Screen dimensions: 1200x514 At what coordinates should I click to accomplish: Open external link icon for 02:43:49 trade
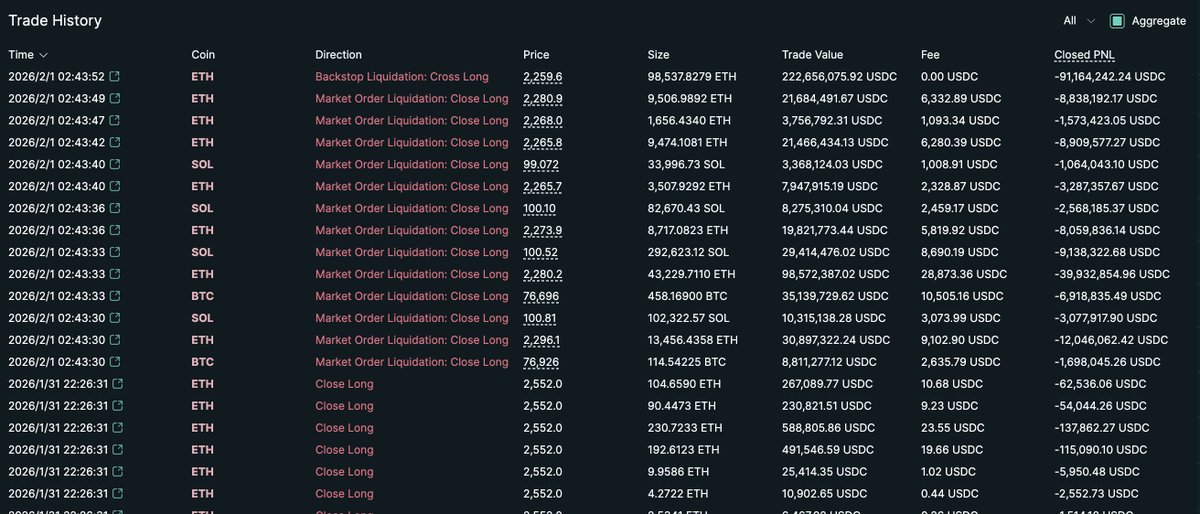[115, 98]
